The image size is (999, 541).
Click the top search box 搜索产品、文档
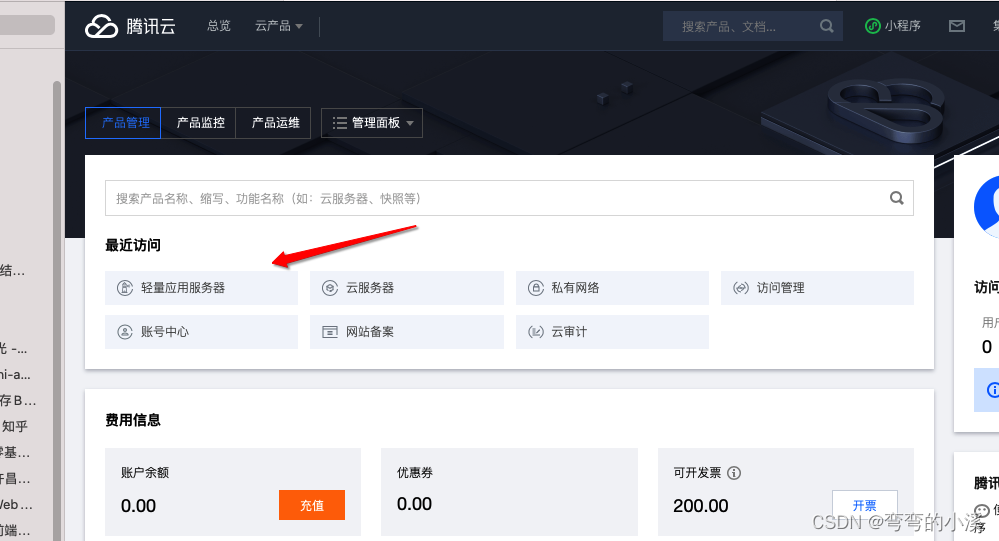click(x=752, y=26)
